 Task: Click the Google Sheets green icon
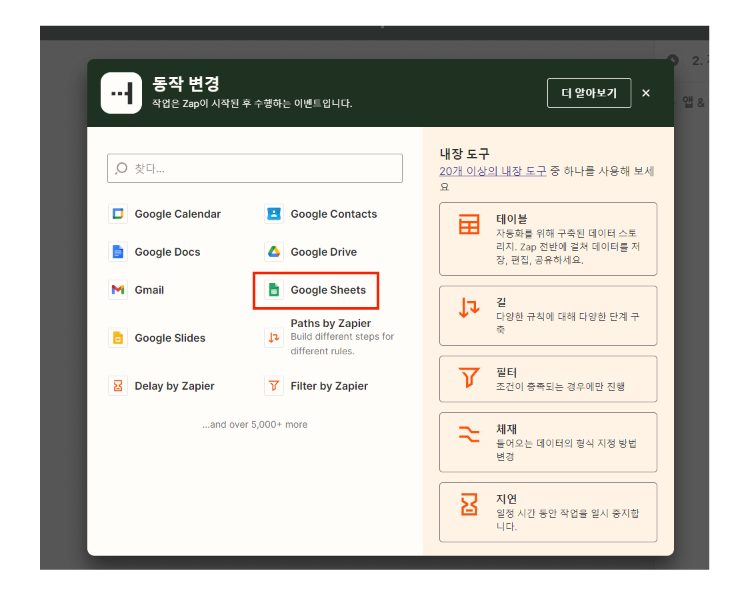[274, 290]
